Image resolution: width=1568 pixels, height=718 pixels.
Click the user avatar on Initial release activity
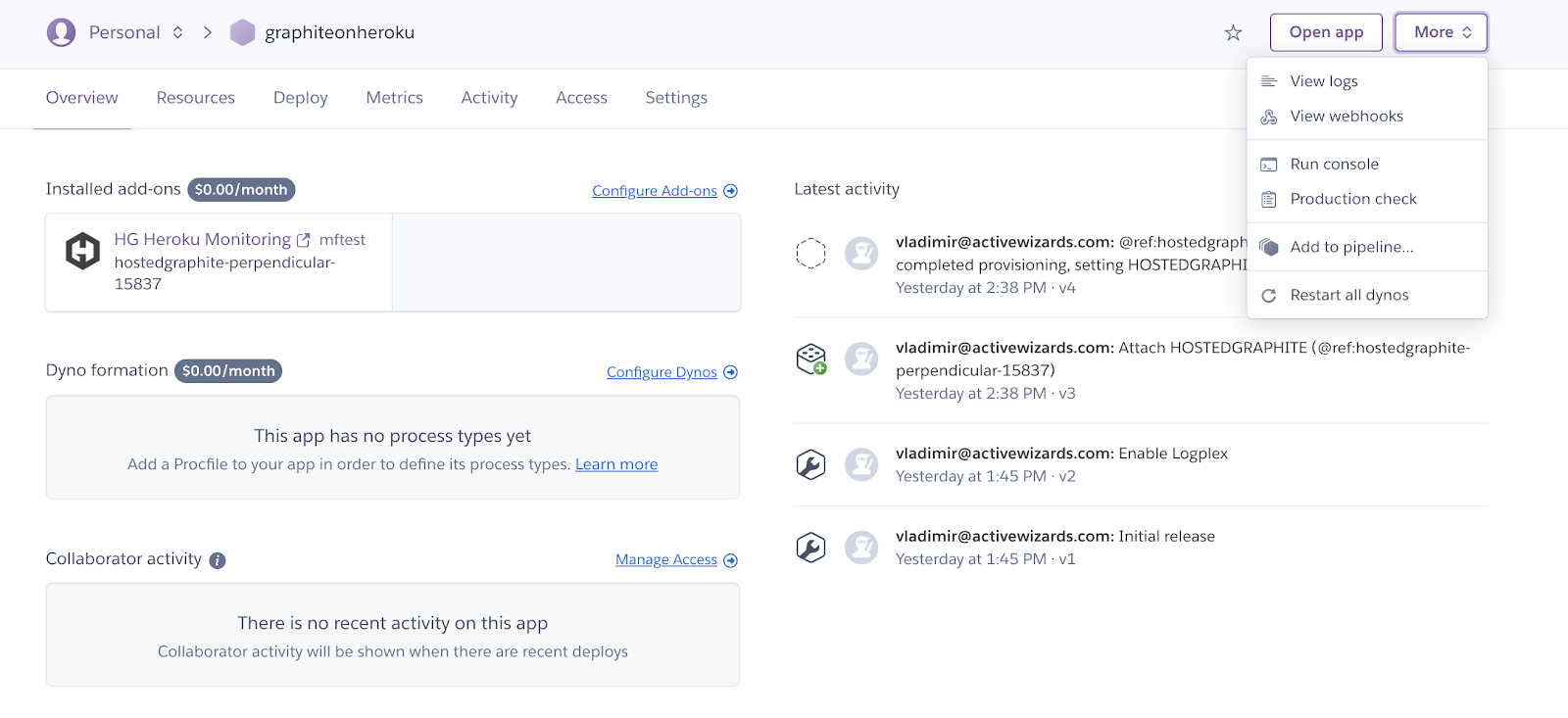861,548
